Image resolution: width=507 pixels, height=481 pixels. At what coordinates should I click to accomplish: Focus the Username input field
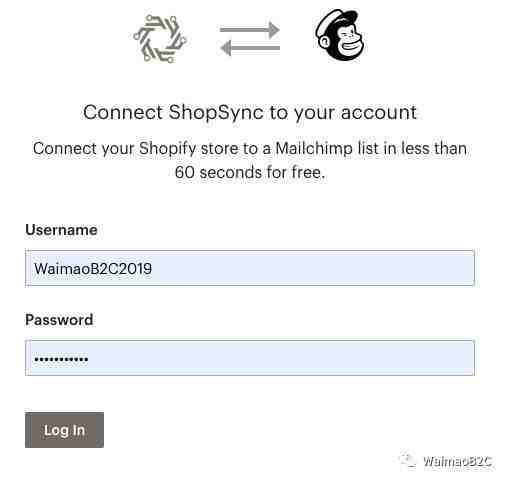pyautogui.click(x=250, y=268)
